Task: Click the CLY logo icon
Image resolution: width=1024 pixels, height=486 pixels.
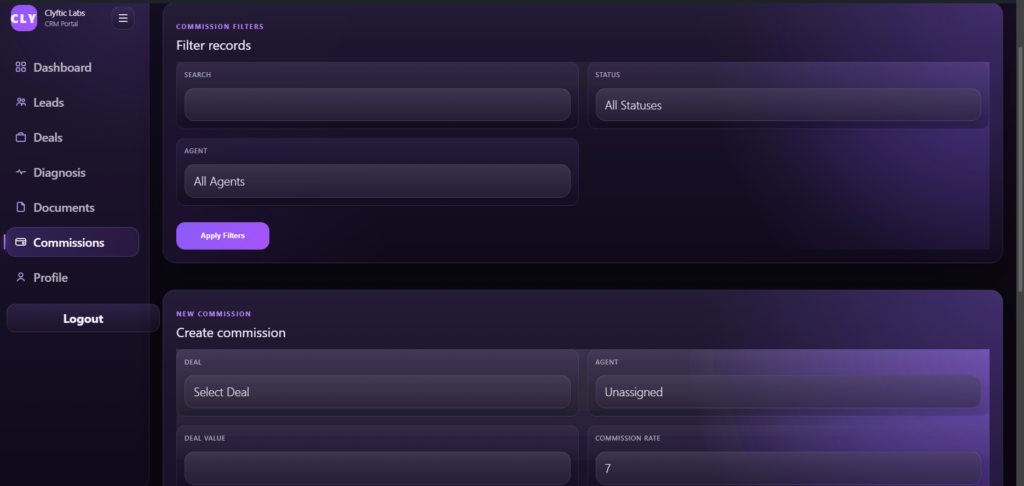Action: pos(23,18)
